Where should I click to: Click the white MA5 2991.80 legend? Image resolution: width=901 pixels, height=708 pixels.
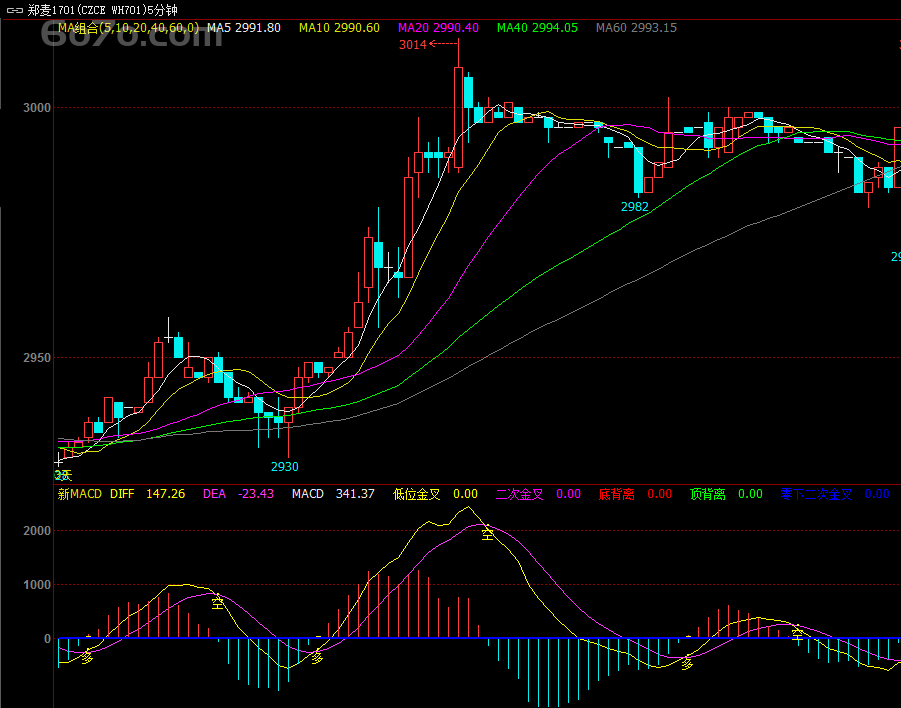pyautogui.click(x=243, y=28)
